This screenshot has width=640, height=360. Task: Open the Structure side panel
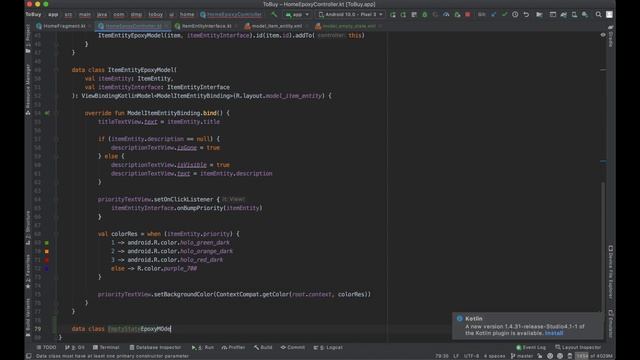point(28,227)
